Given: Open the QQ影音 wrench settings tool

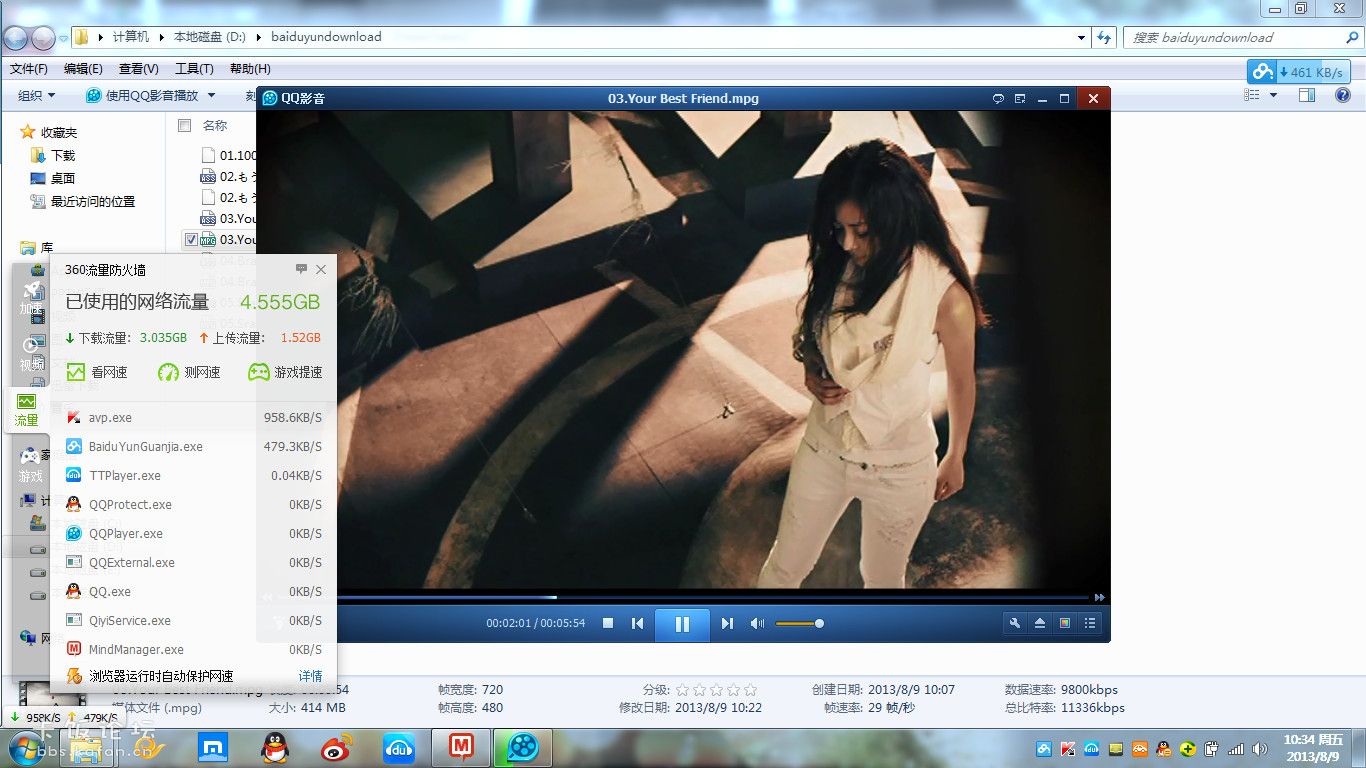Looking at the screenshot, I should (x=1015, y=623).
